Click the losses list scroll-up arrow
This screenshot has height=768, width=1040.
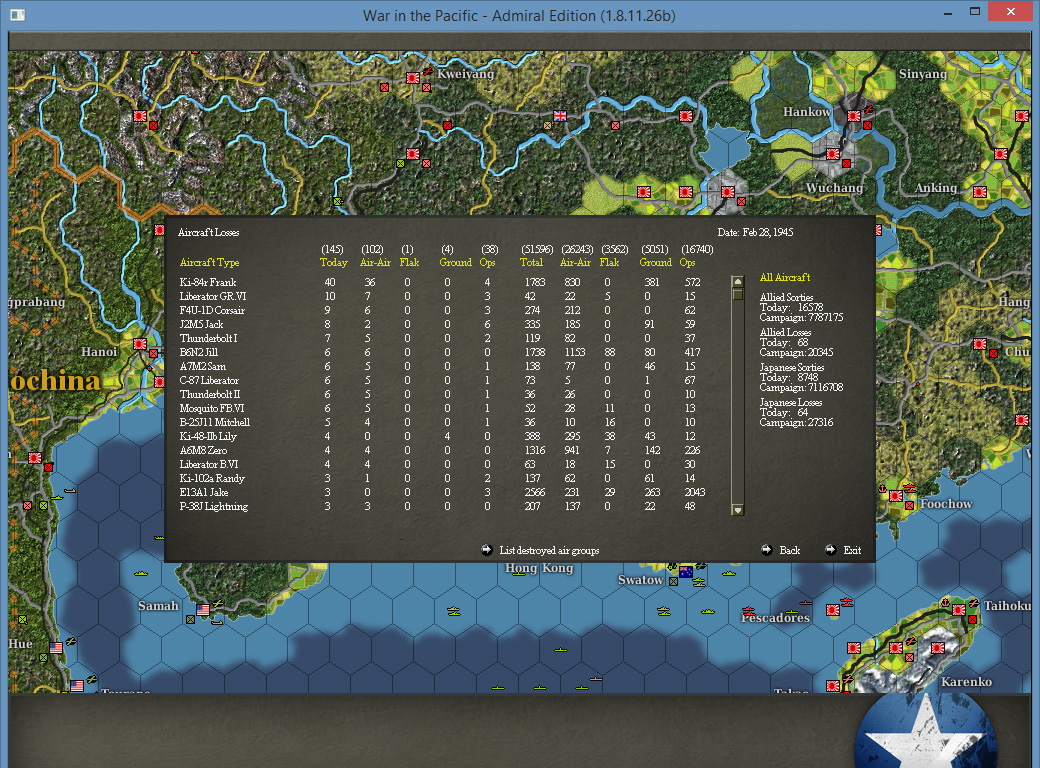pyautogui.click(x=738, y=281)
